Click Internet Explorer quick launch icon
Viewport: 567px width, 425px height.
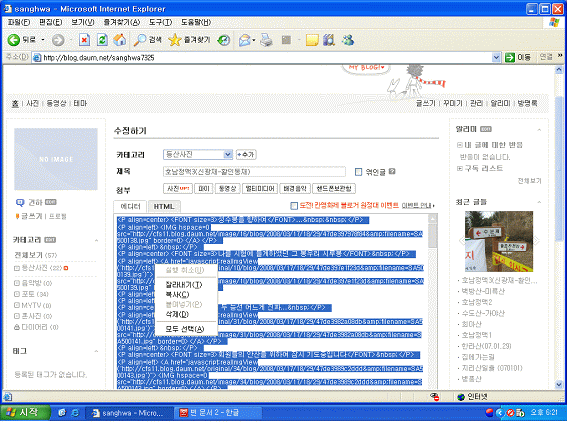(75, 413)
